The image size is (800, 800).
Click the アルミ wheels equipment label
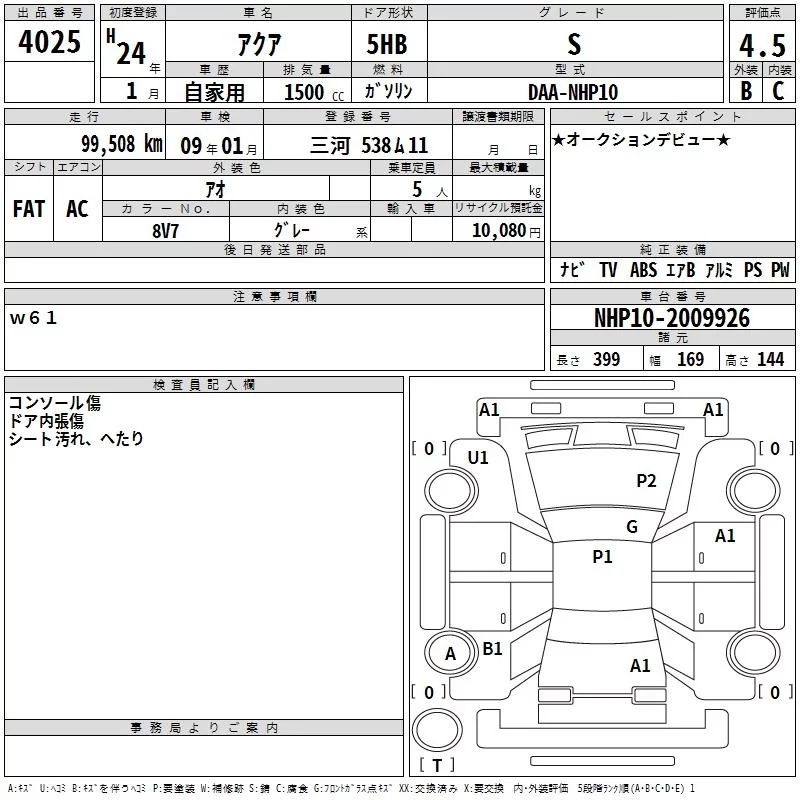719,269
